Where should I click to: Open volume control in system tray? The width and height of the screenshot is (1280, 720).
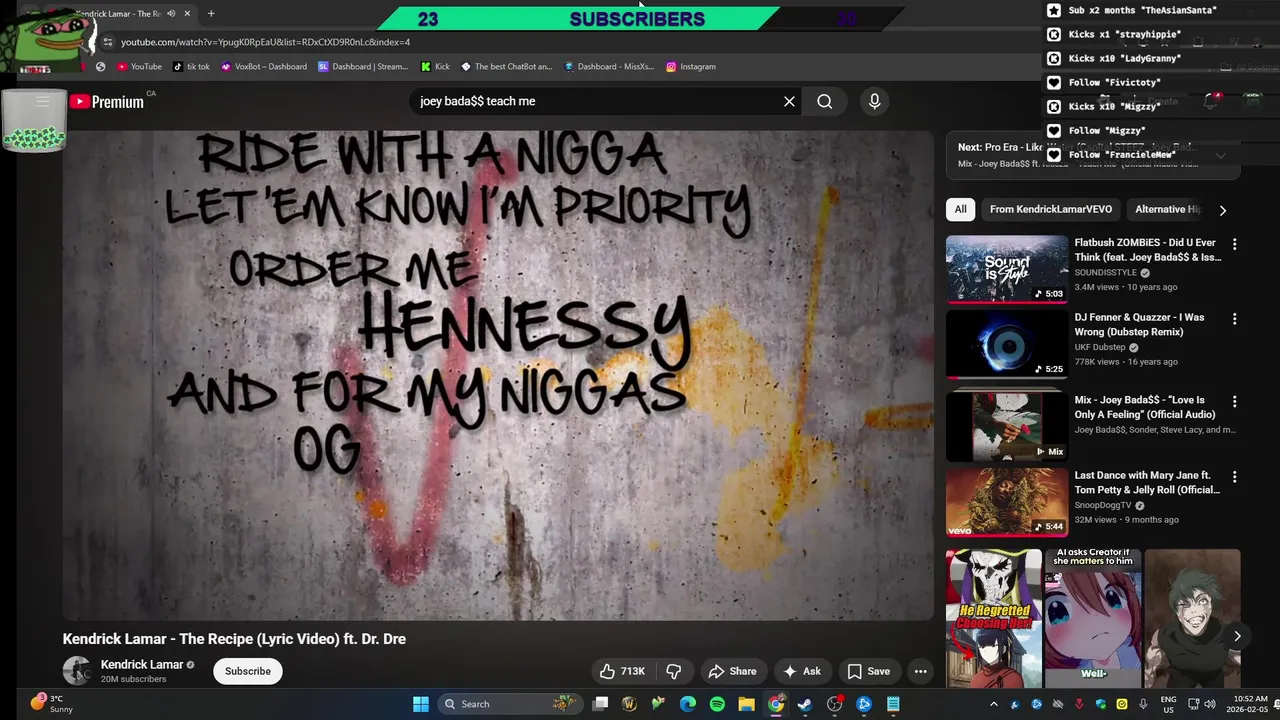[1209, 704]
